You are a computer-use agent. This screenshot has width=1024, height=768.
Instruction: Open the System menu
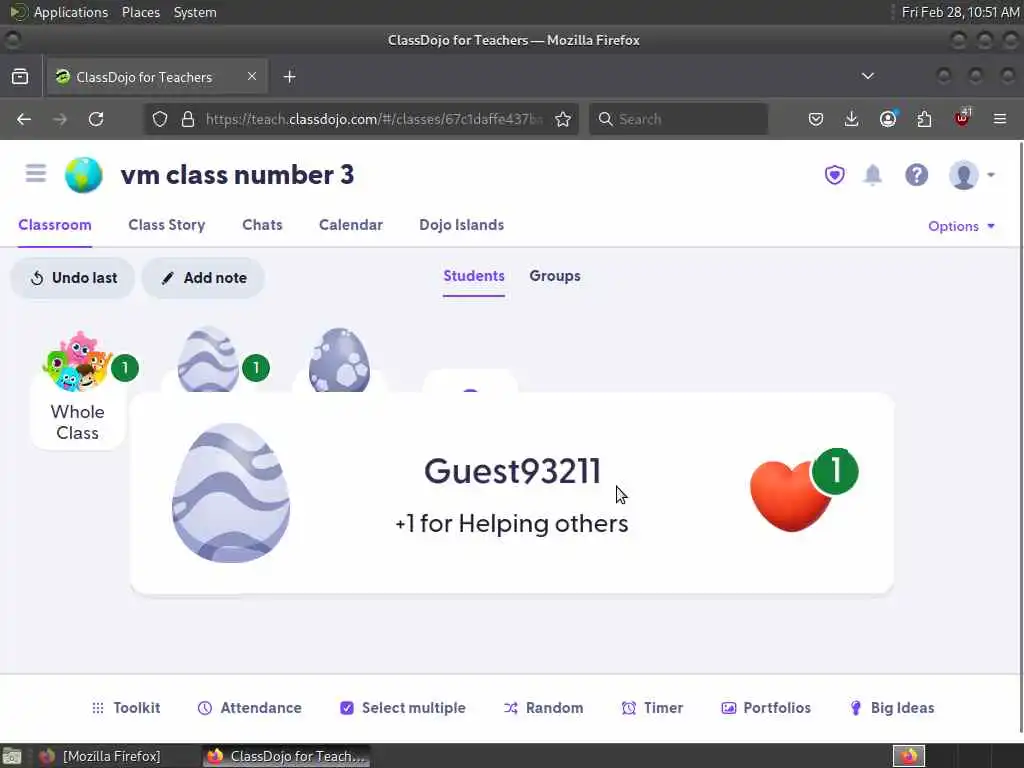(195, 12)
